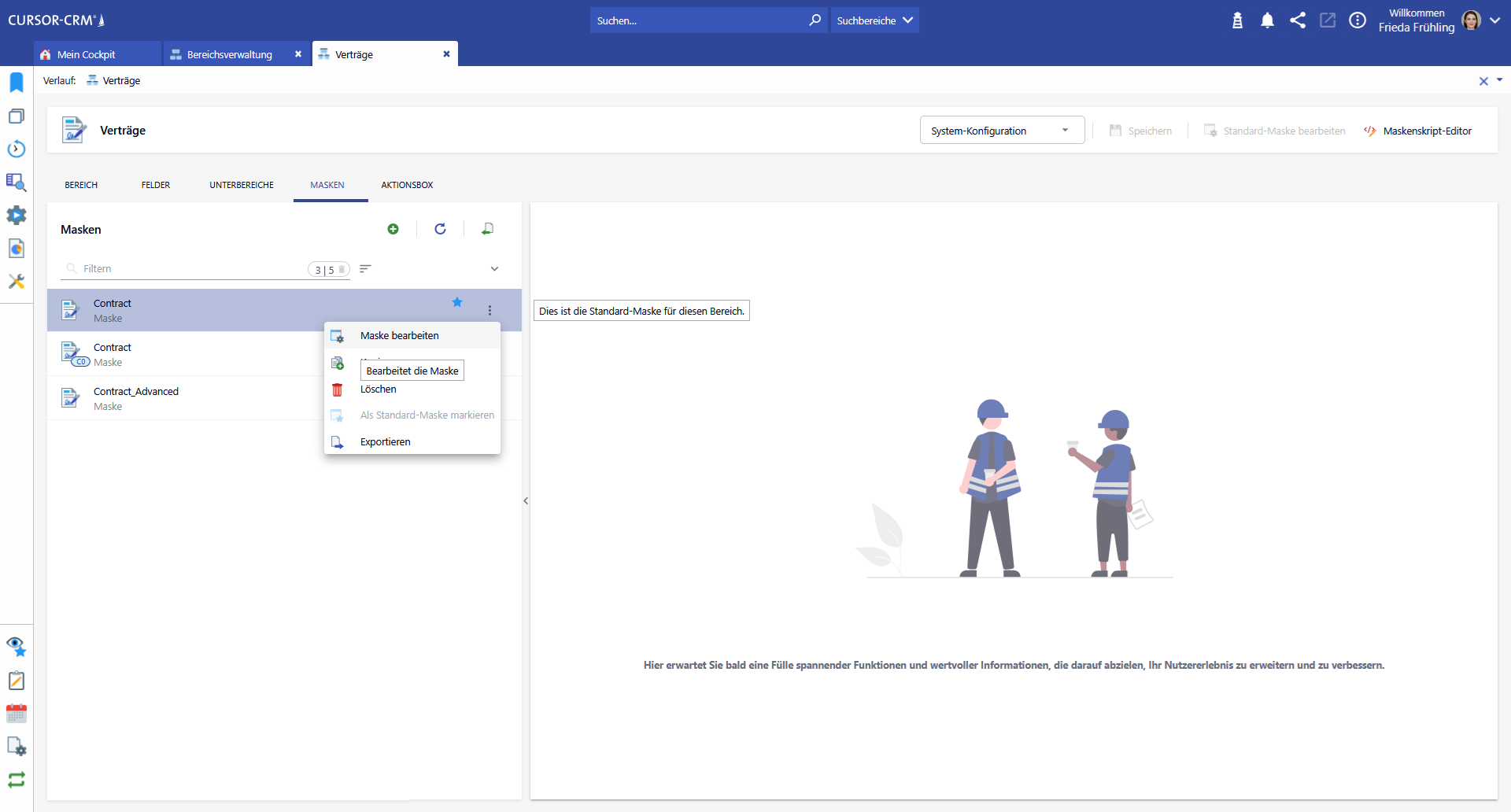
Task: Expand the filter options chevron
Action: point(494,269)
